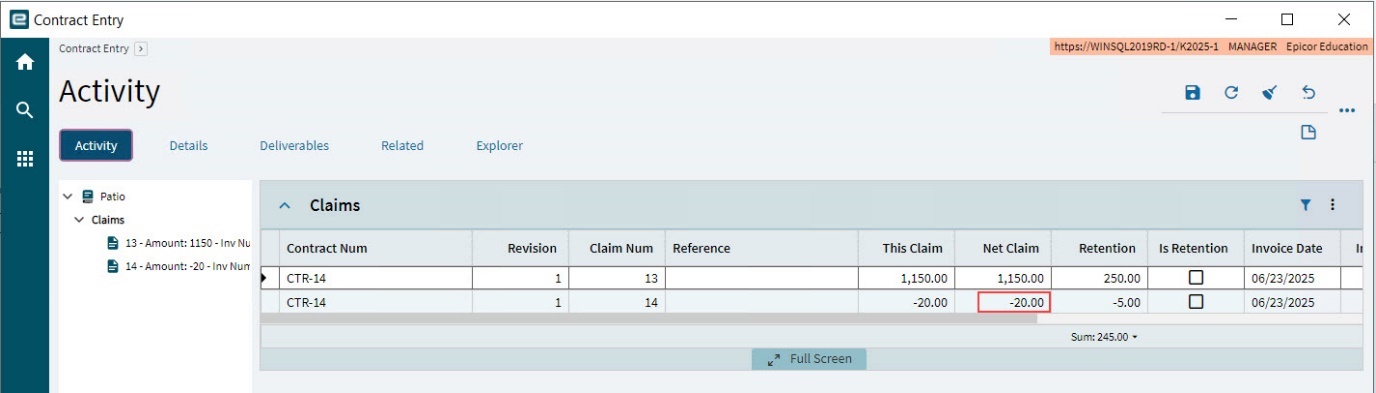Click the Clear brush icon in toolbar
This screenshot has height=393, width=1376.
pyautogui.click(x=1269, y=93)
